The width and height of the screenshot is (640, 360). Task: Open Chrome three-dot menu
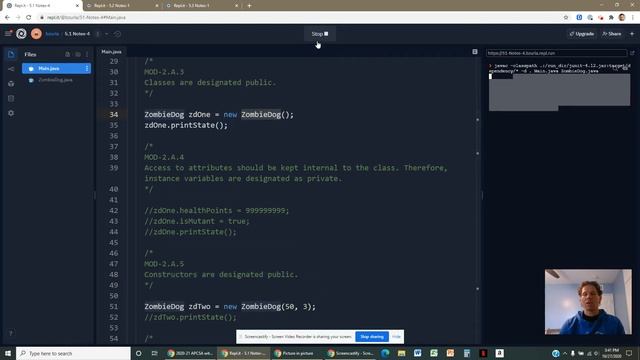[633, 18]
